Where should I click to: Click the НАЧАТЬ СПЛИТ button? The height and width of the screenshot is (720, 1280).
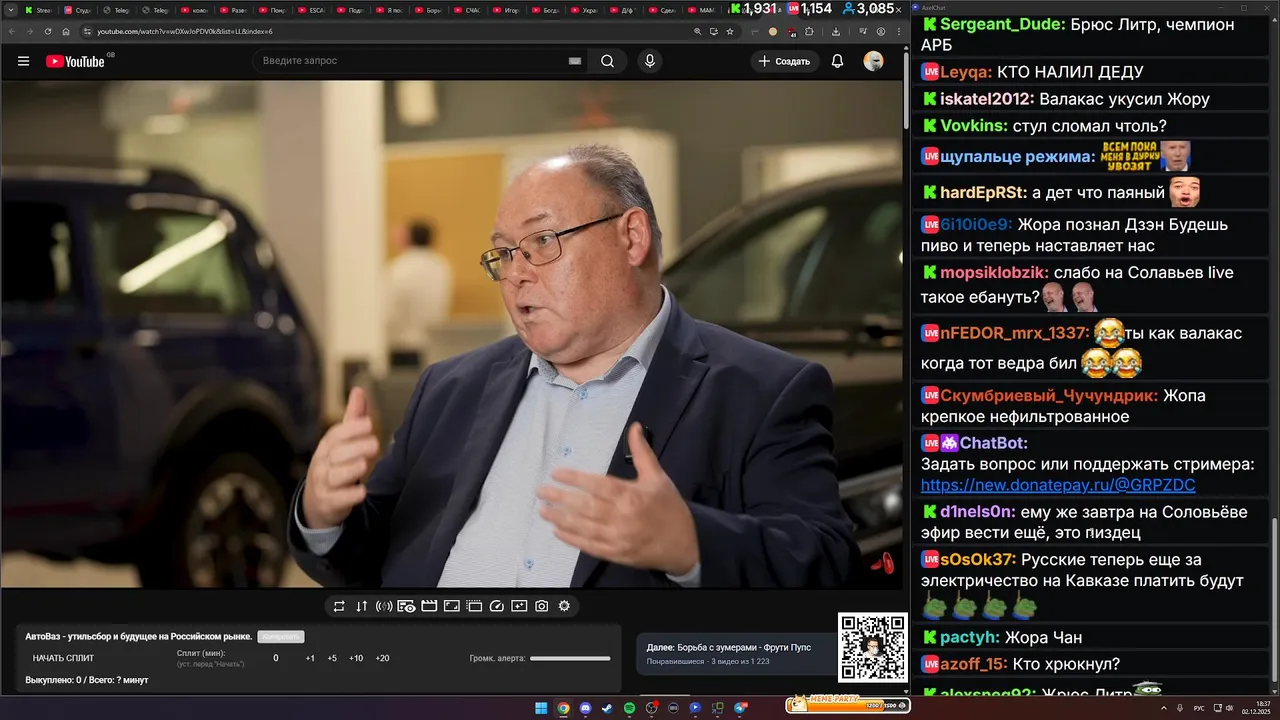pos(63,658)
